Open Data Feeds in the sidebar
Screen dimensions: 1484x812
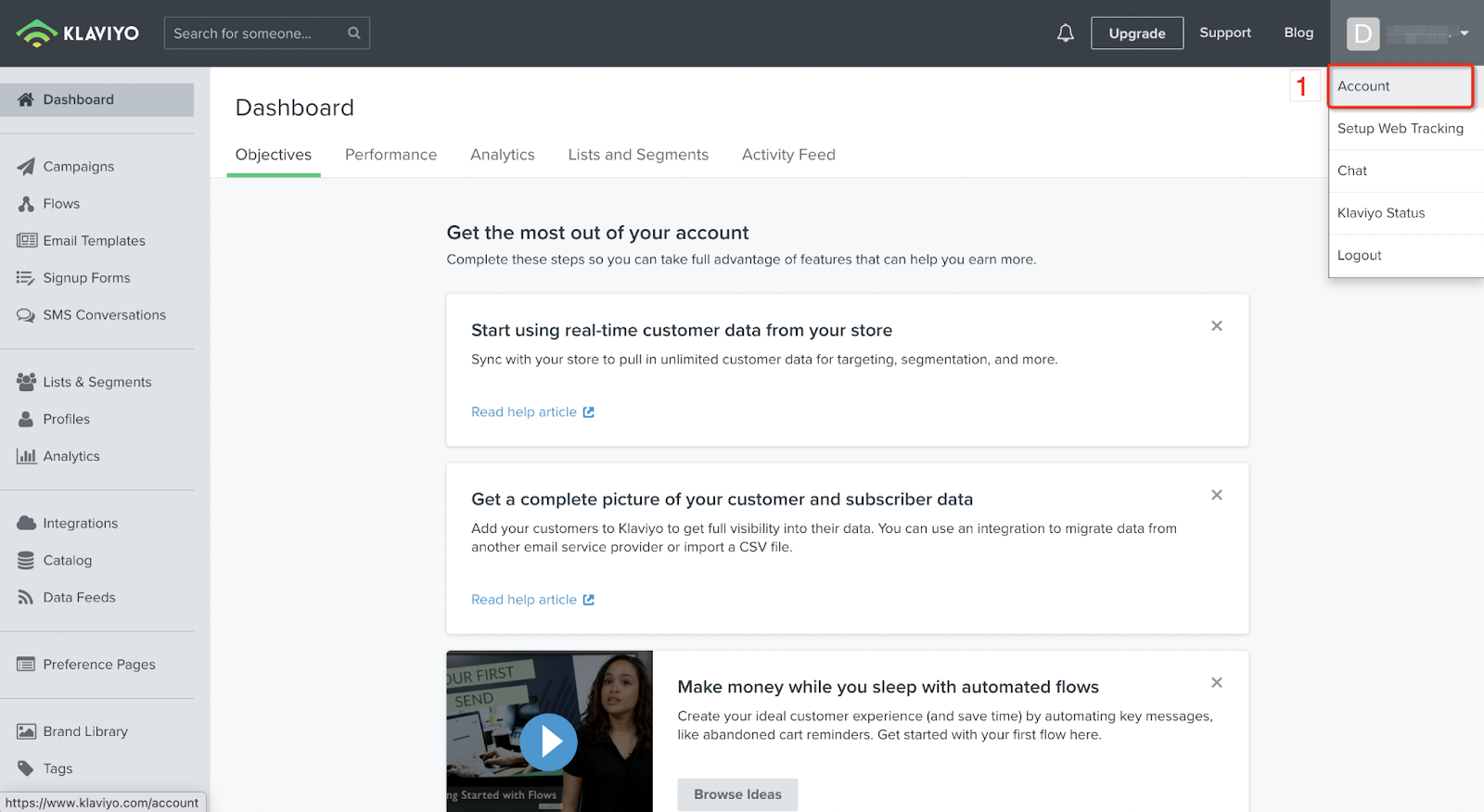pyautogui.click(x=80, y=598)
